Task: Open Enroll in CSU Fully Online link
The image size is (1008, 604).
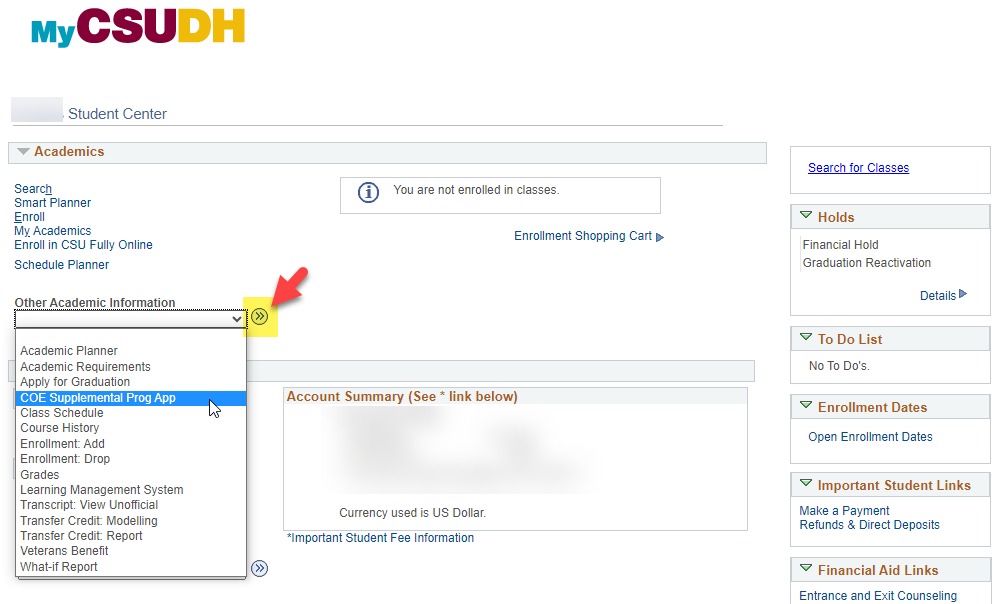Action: [84, 245]
